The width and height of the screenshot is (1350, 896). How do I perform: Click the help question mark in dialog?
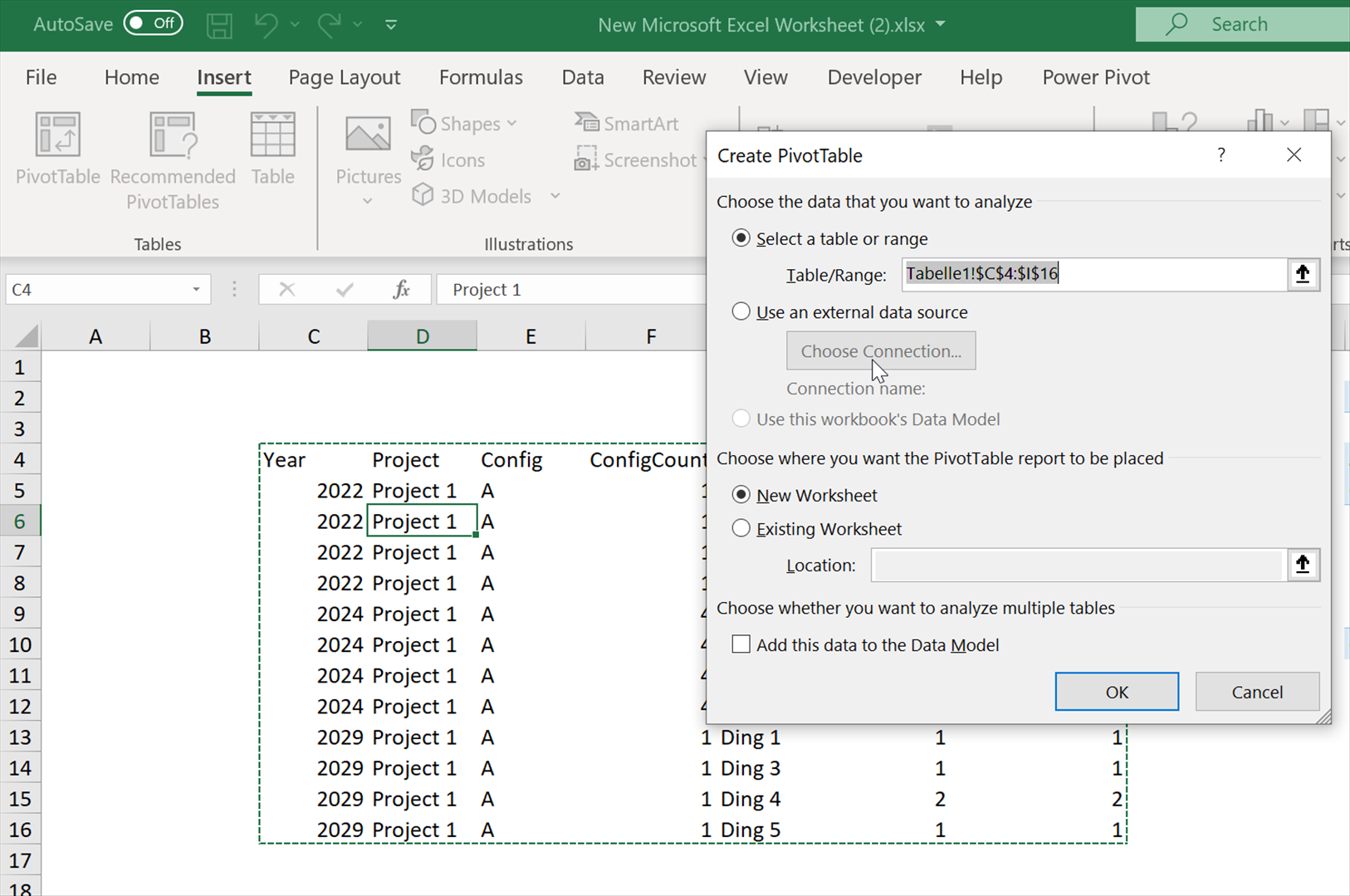tap(1220, 155)
